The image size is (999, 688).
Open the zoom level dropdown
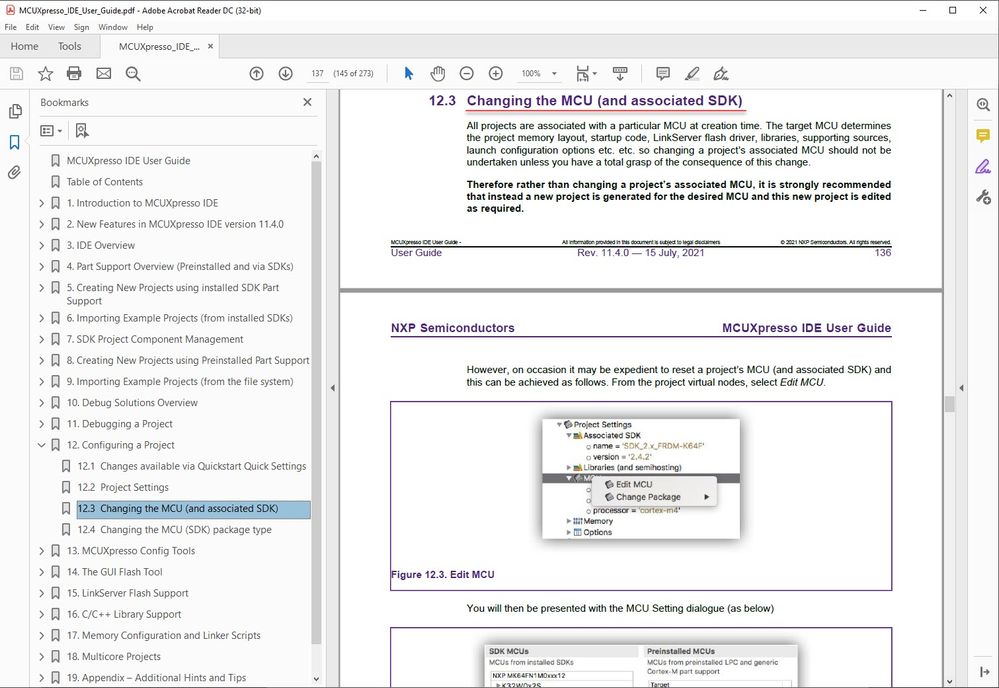[x=554, y=73]
